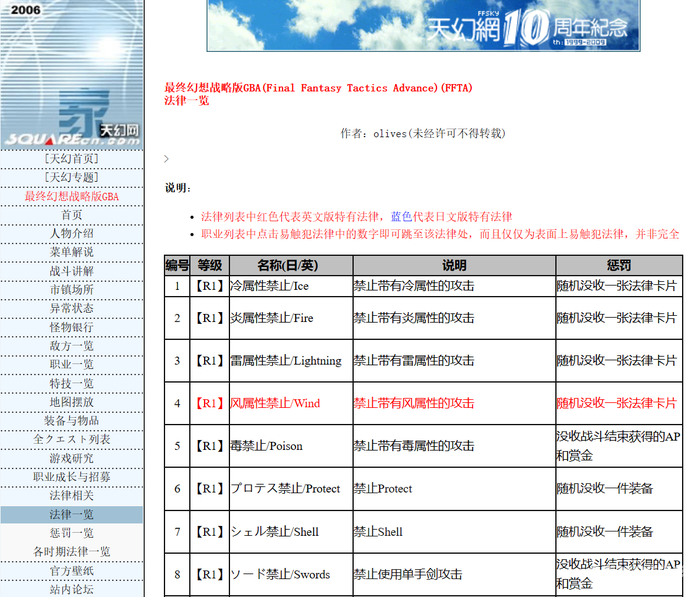The image size is (700, 597).
Task: Open 全クエスト列表 sidebar item
Action: pos(71,439)
